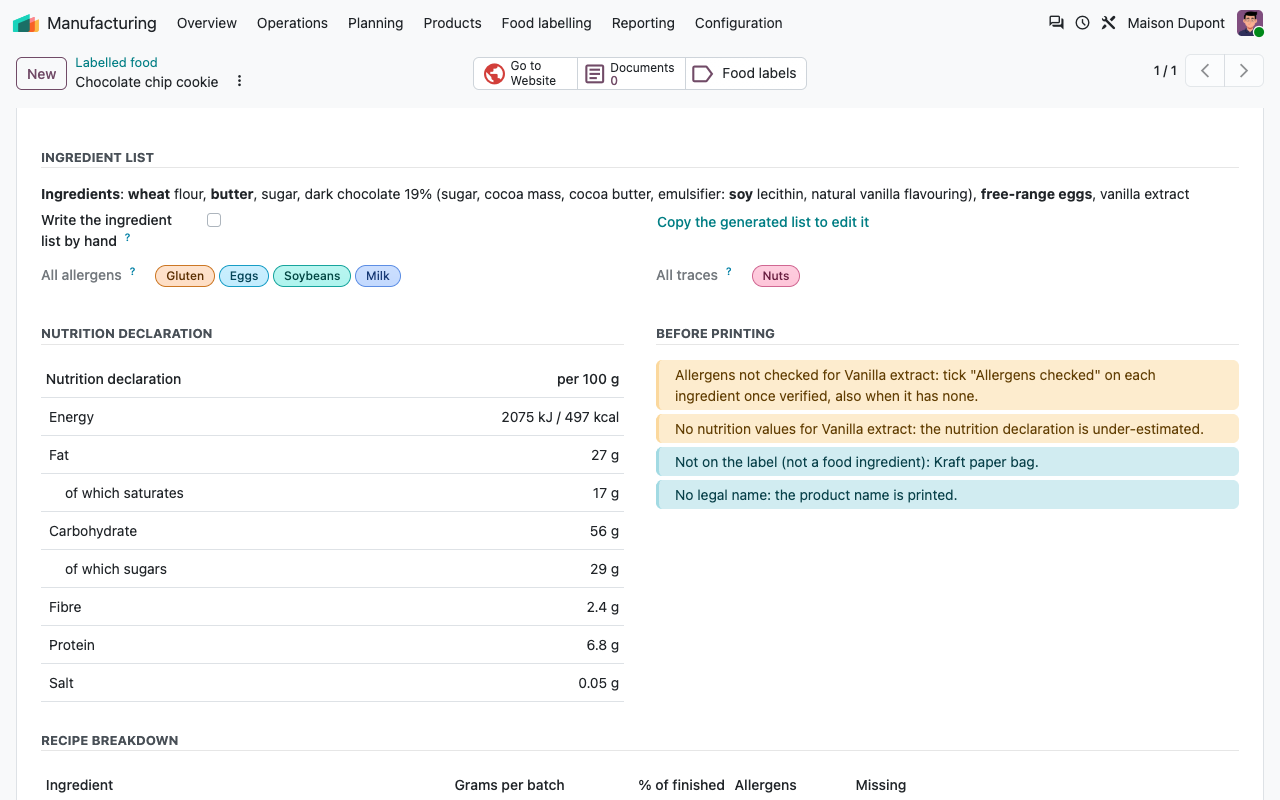Viewport: 1280px width, 800px height.
Task: Go to previous record arrow
Action: pyautogui.click(x=1205, y=71)
